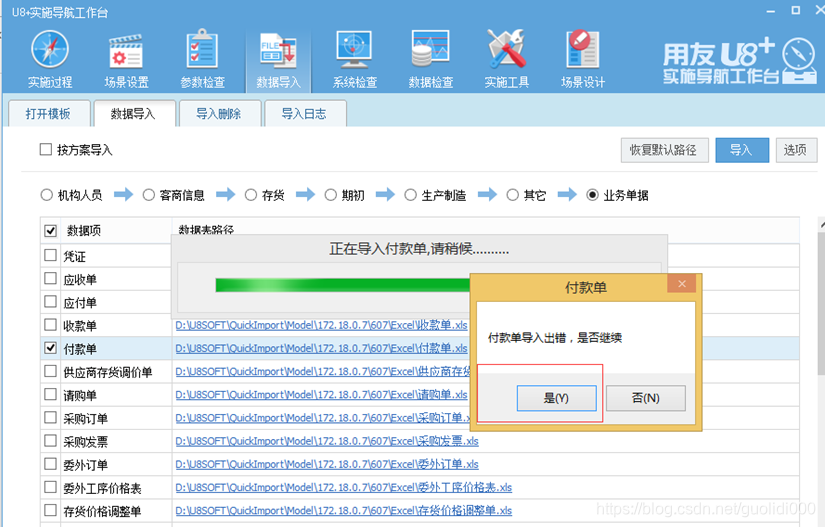Viewport: 825px width, 527px height.
Task: Open the 付款单.xls path link
Action: 321,348
